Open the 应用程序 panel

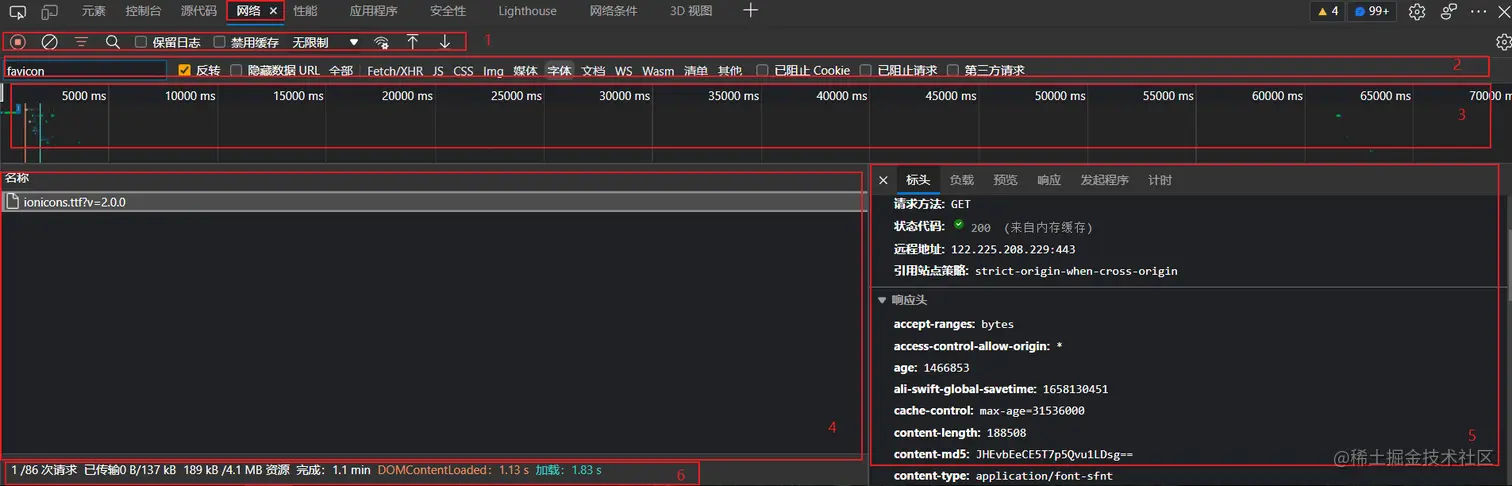(x=374, y=11)
